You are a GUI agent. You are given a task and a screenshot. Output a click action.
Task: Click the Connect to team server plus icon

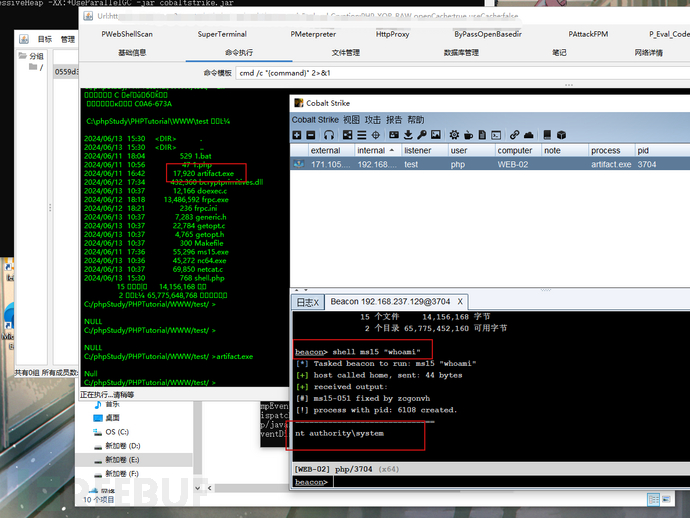pyautogui.click(x=298, y=135)
